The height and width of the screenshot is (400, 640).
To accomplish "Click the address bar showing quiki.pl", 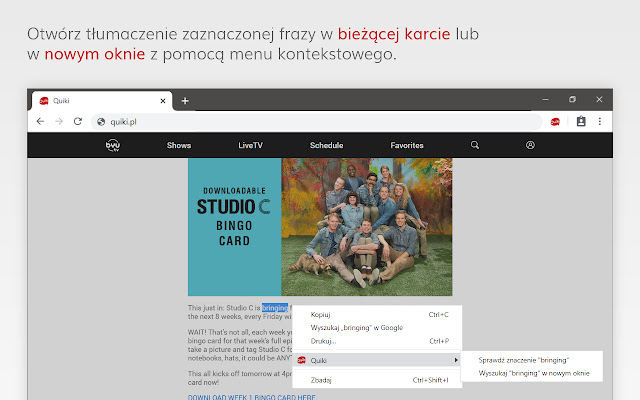I will (317, 122).
